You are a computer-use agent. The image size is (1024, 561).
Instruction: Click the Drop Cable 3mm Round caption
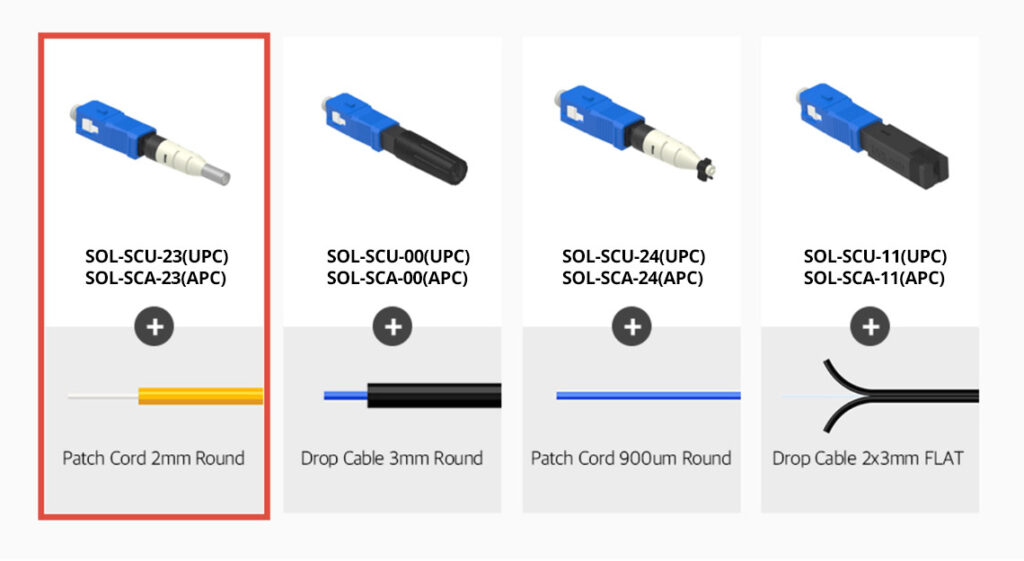point(392,459)
